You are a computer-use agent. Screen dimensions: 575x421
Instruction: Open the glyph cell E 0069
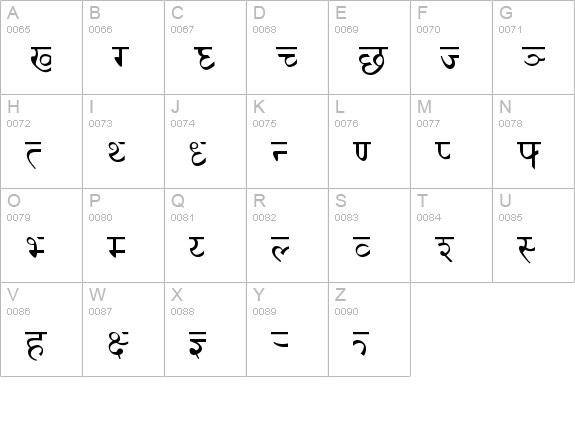pos(369,47)
